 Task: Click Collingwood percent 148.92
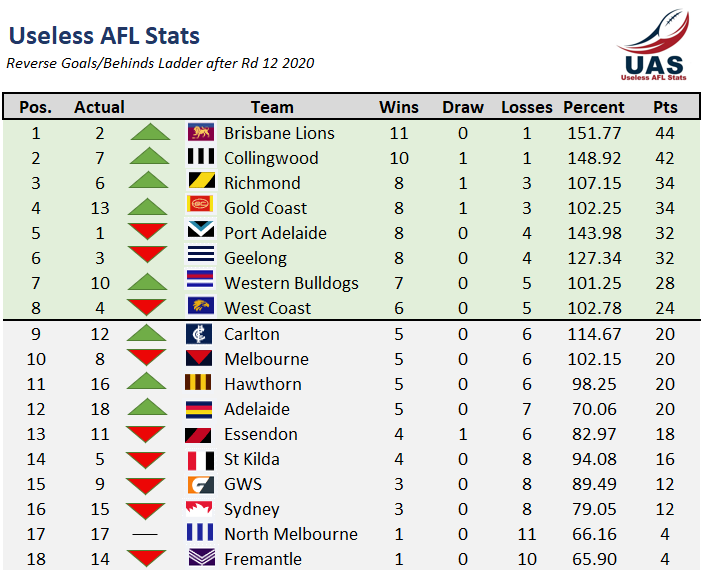[594, 158]
